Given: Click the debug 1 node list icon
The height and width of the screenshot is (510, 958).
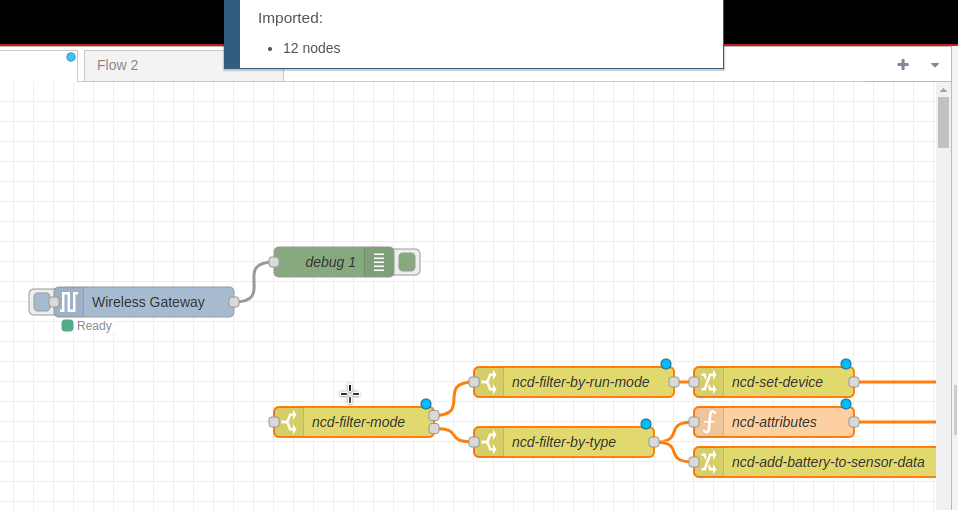Looking at the screenshot, I should point(379,262).
